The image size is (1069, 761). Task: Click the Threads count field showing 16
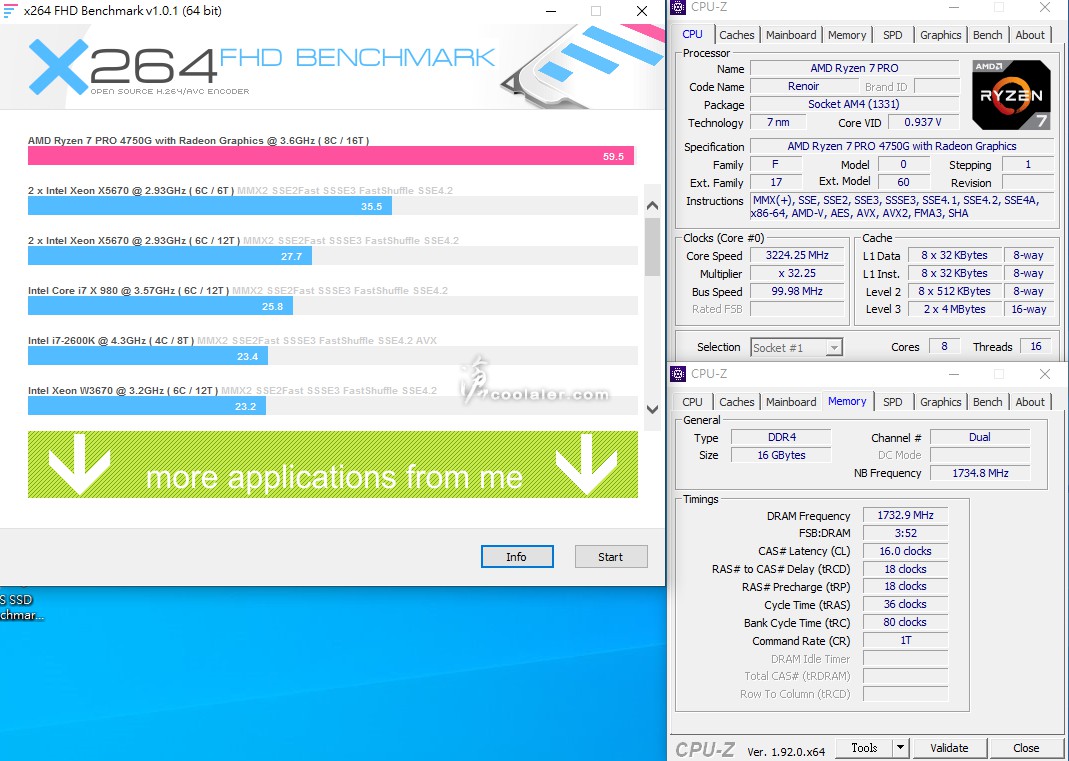click(1036, 346)
